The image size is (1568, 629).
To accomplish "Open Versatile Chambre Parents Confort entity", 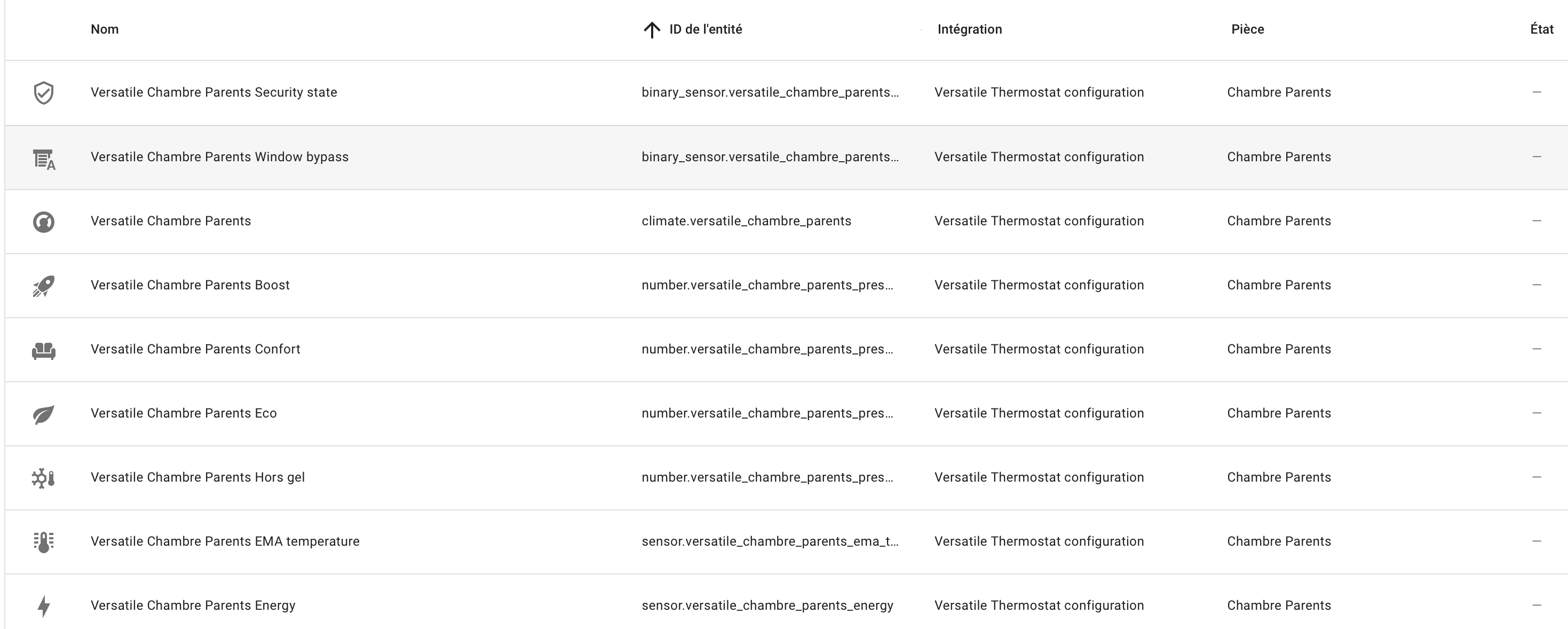I will [x=195, y=349].
